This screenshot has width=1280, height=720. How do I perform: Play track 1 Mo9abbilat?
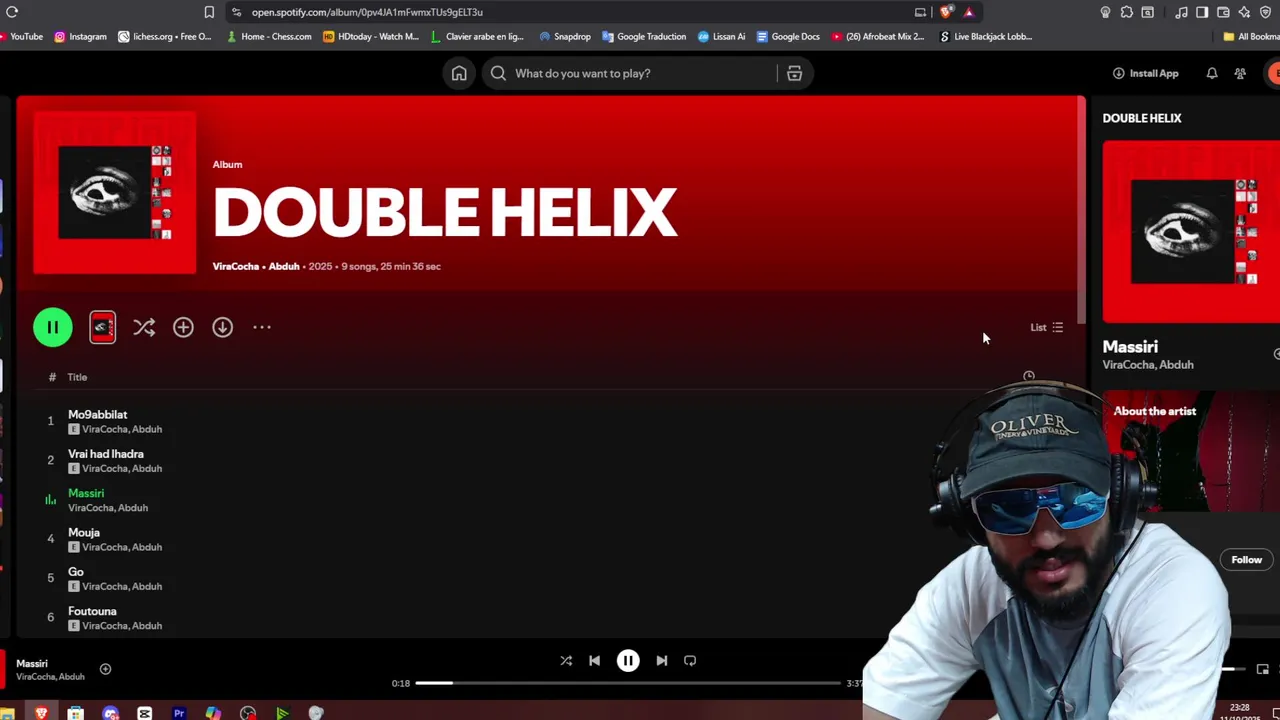[97, 414]
